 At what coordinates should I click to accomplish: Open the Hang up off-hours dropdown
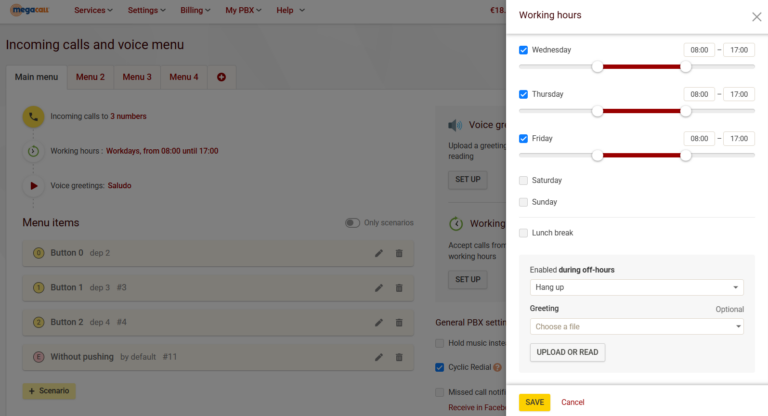coord(637,288)
